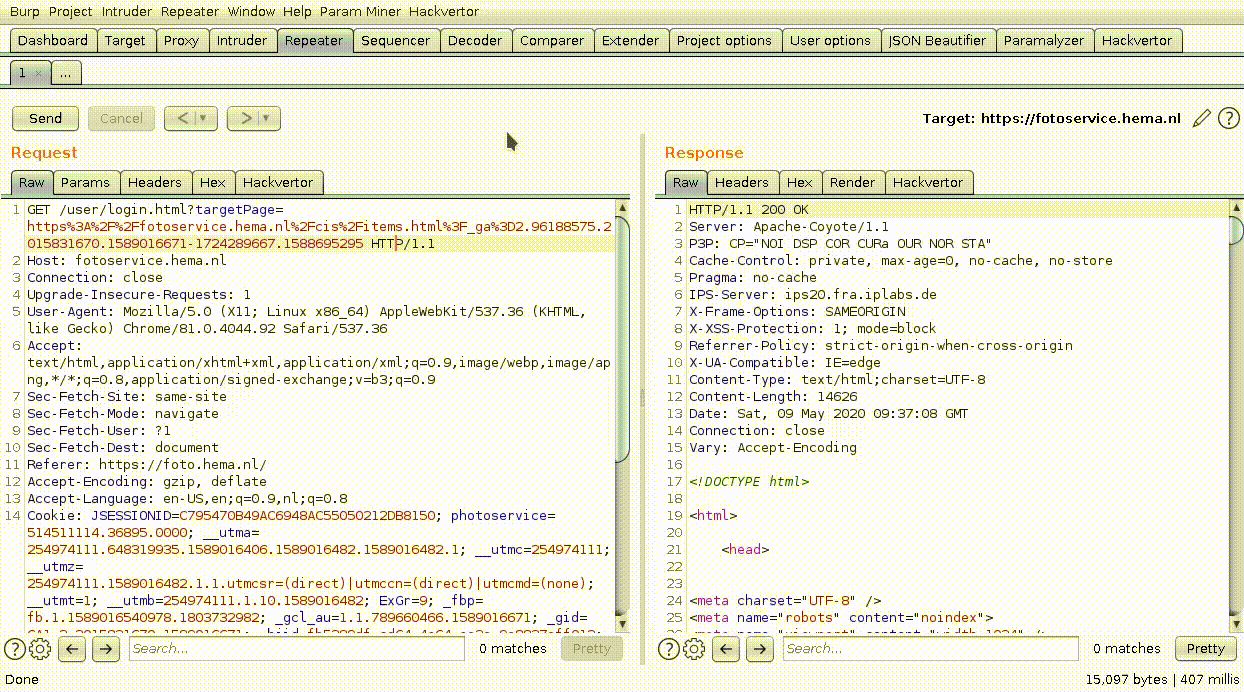The width and height of the screenshot is (1244, 692).
Task: Go forward in request history
Action: tap(247, 118)
